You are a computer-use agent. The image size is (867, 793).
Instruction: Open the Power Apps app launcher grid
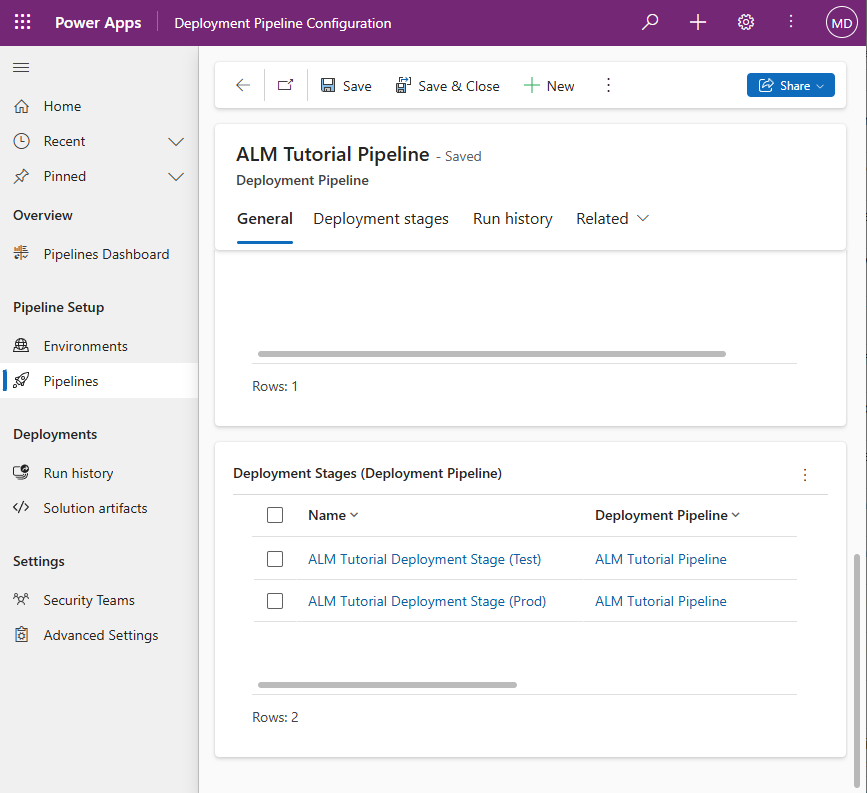coord(23,23)
